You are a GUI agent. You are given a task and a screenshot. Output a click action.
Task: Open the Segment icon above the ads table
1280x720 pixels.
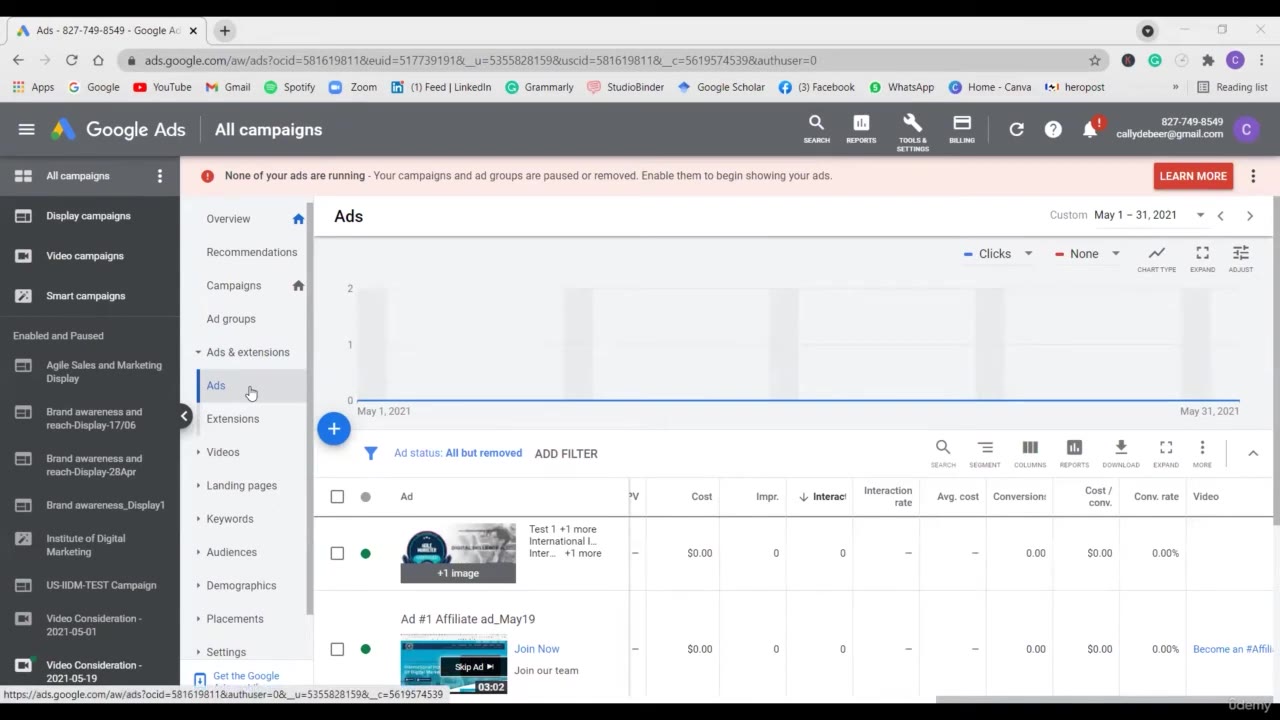985,452
